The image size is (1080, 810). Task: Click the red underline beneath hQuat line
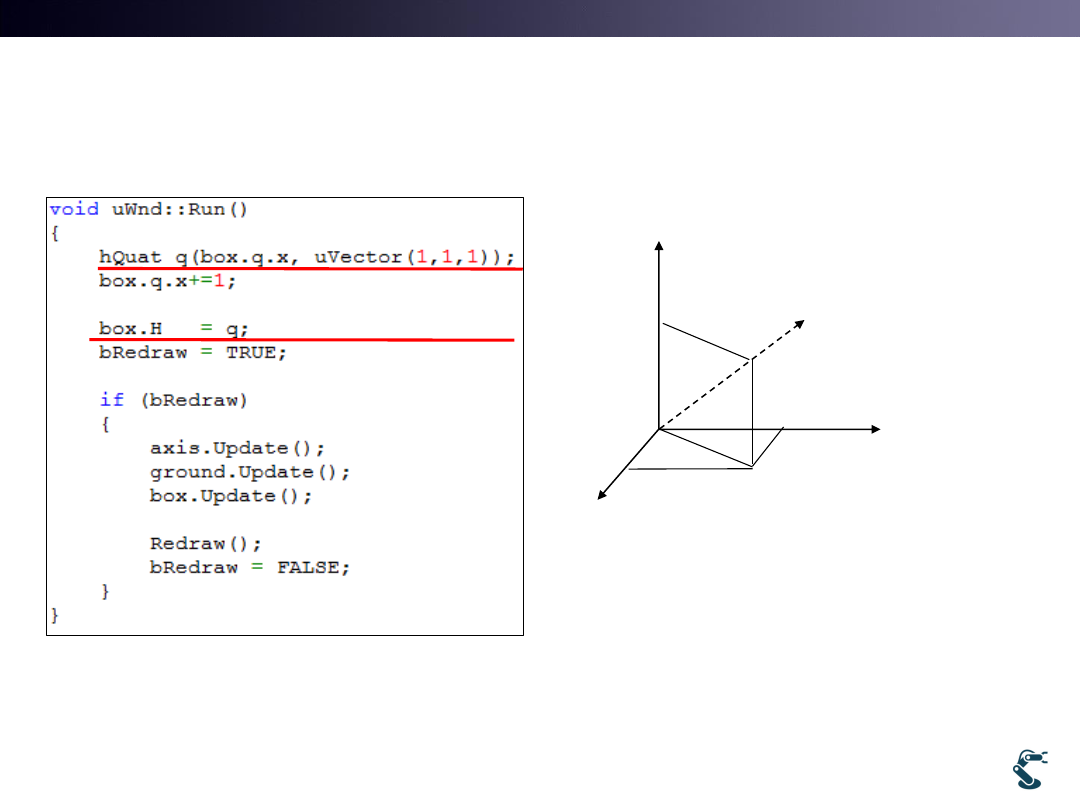coord(308,269)
